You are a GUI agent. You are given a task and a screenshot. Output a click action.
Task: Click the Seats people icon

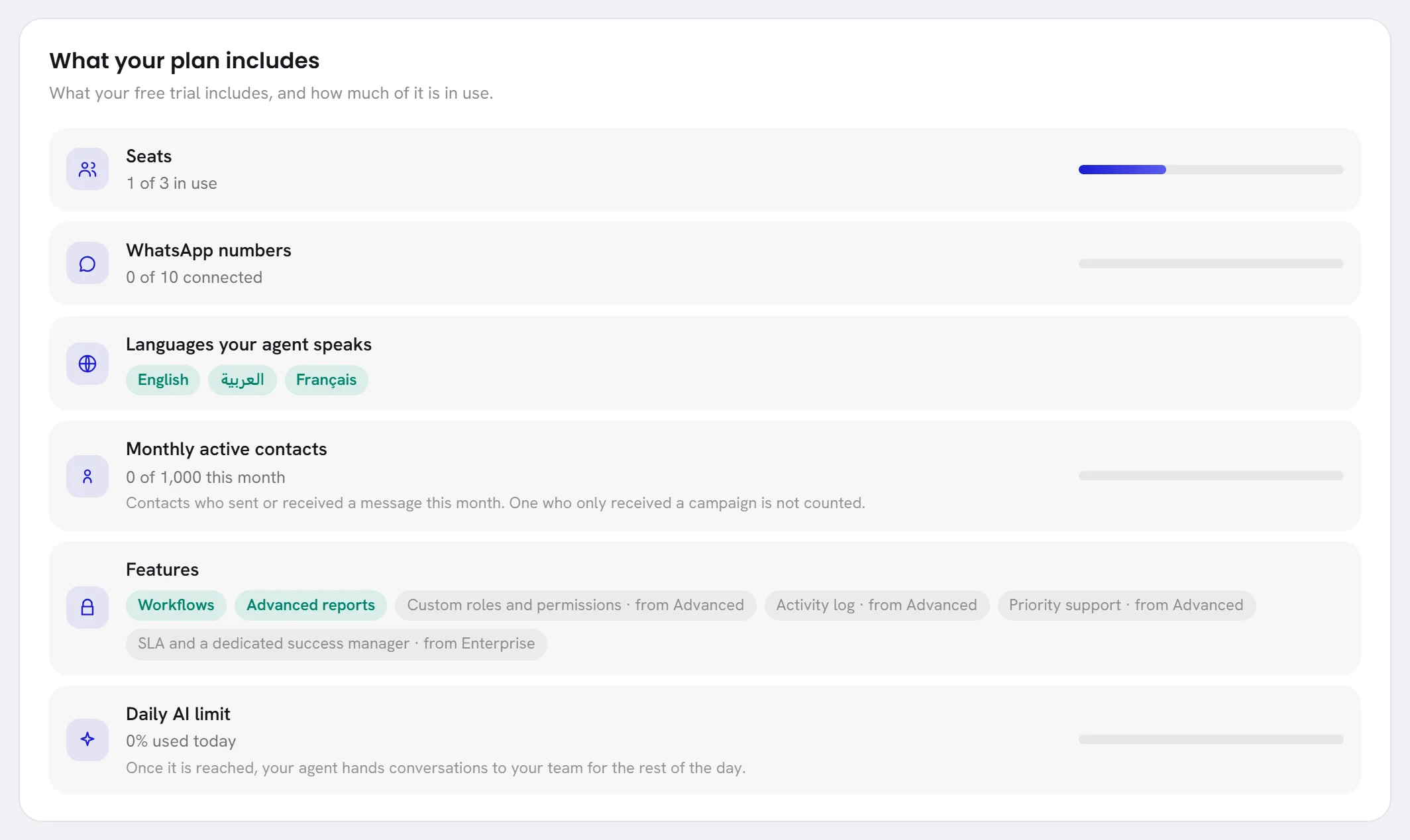(x=87, y=169)
